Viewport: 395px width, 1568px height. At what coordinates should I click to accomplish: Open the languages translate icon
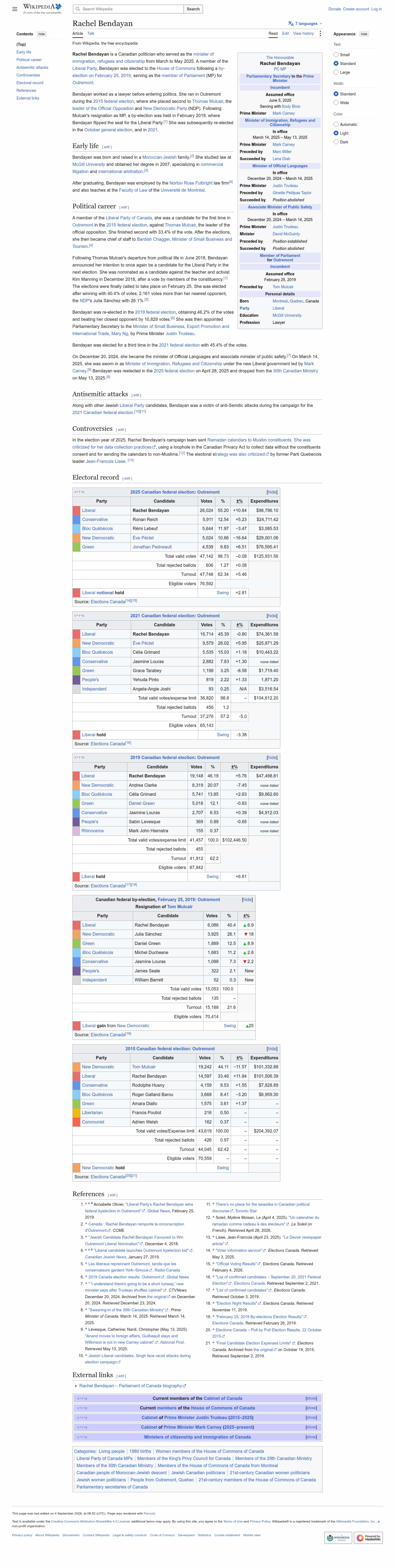click(x=291, y=24)
